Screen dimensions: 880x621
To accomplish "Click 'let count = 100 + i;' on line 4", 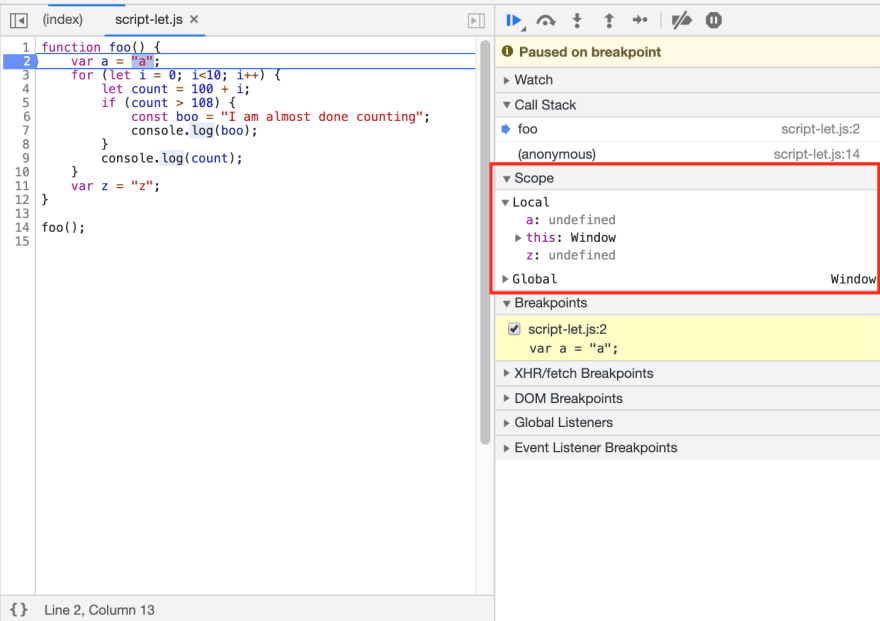I will 176,89.
